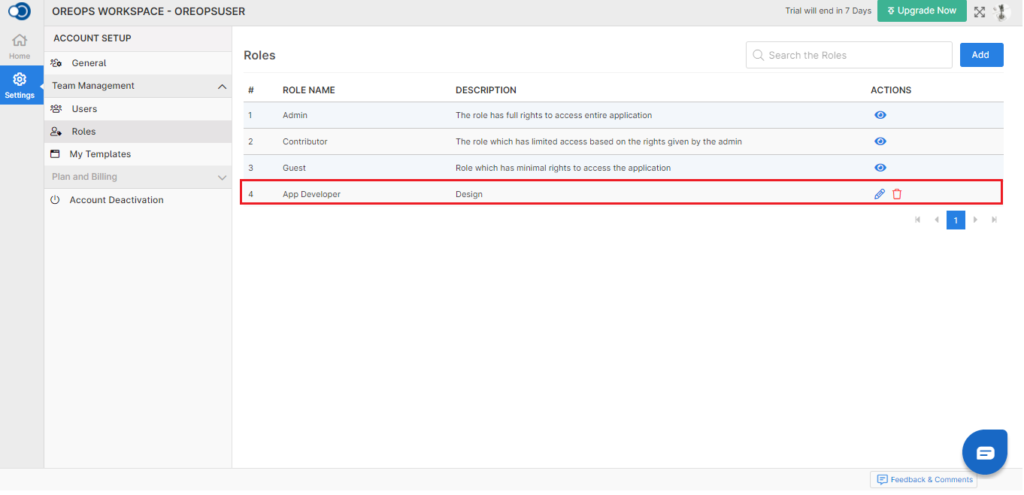Click the fullscreen expand icon in header

pyautogui.click(x=980, y=12)
